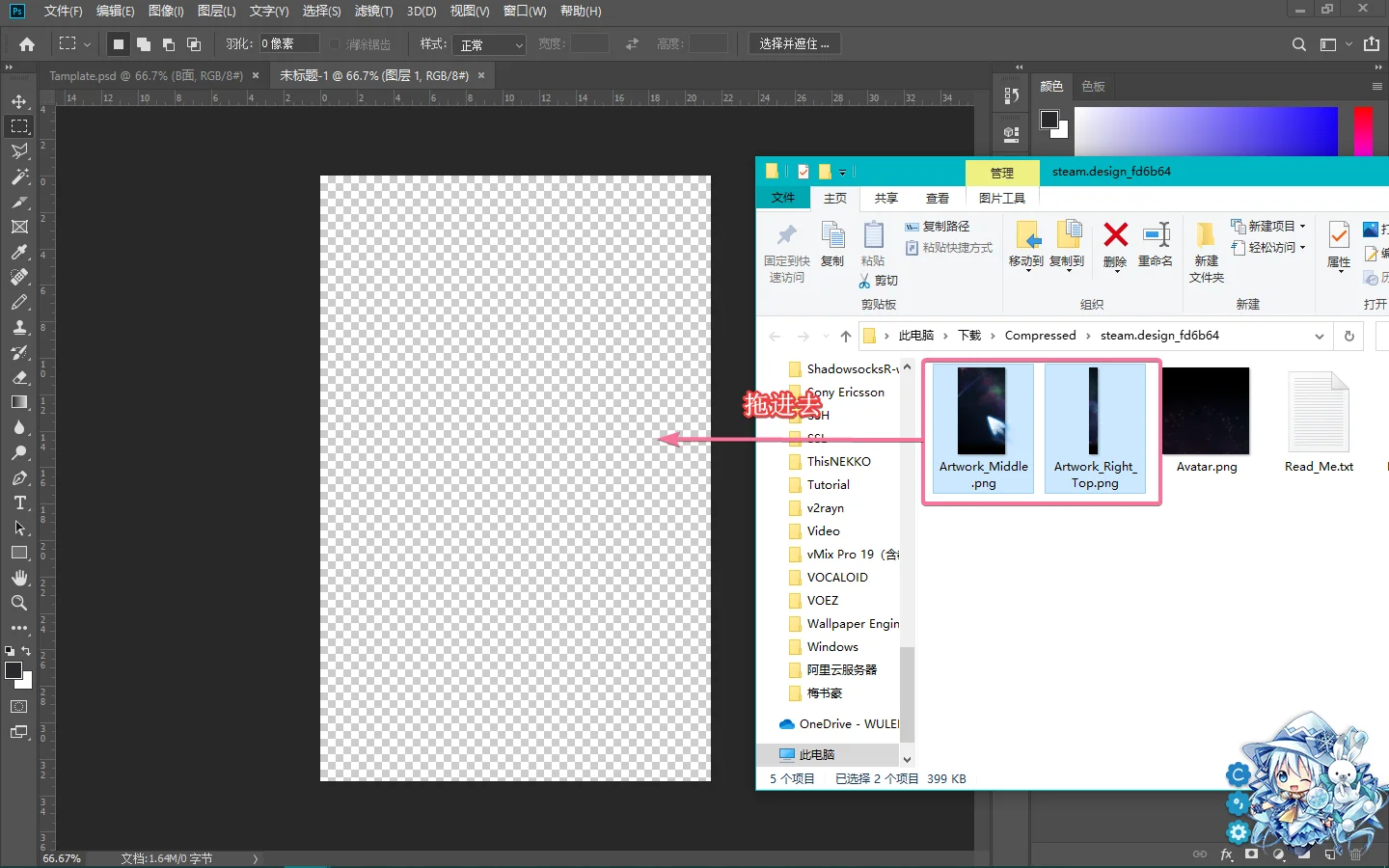This screenshot has width=1389, height=868.
Task: Switch to the 色板 panel tab
Action: [1093, 87]
